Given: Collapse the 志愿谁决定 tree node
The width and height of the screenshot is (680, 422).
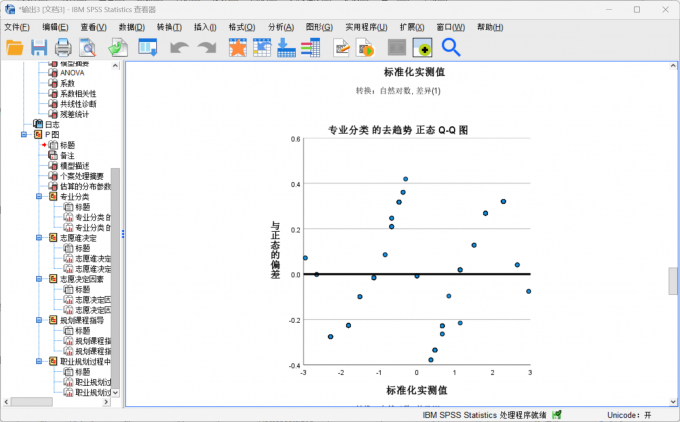Looking at the screenshot, I should pos(39,238).
